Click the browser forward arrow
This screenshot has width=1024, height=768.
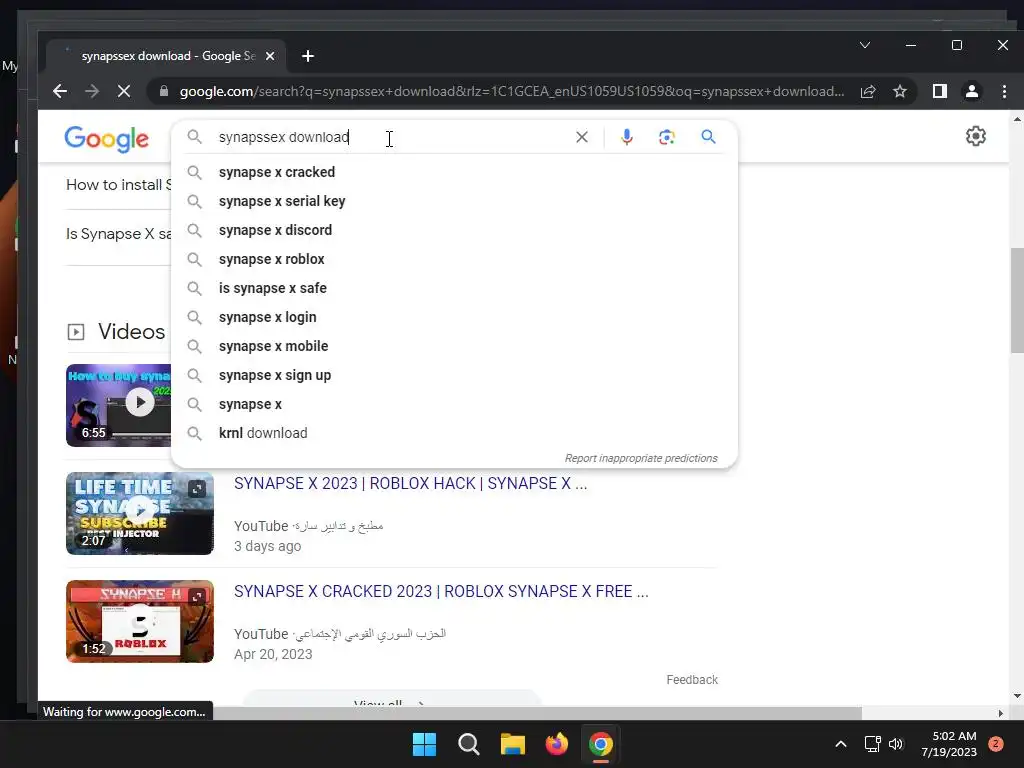[92, 91]
